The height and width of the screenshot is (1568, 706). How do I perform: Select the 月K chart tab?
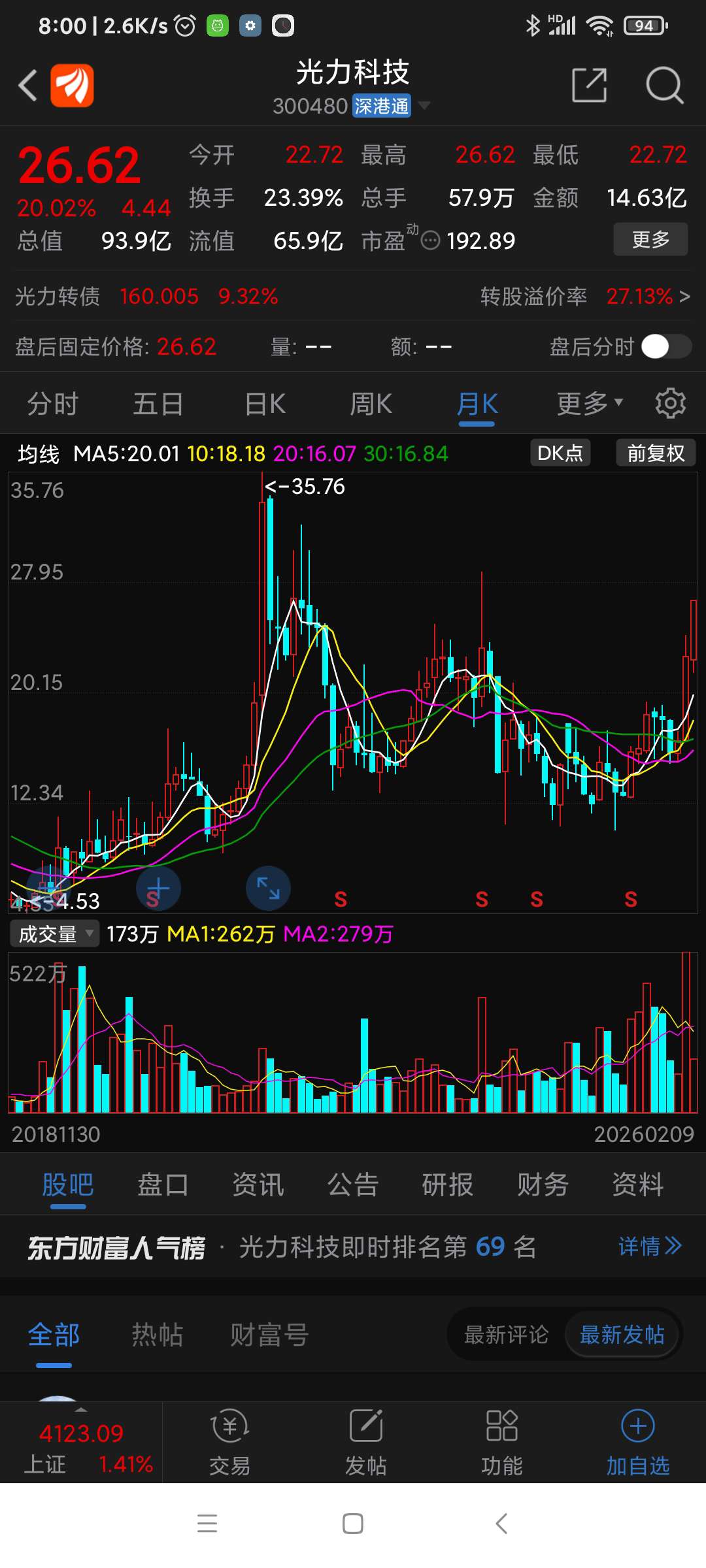[477, 404]
